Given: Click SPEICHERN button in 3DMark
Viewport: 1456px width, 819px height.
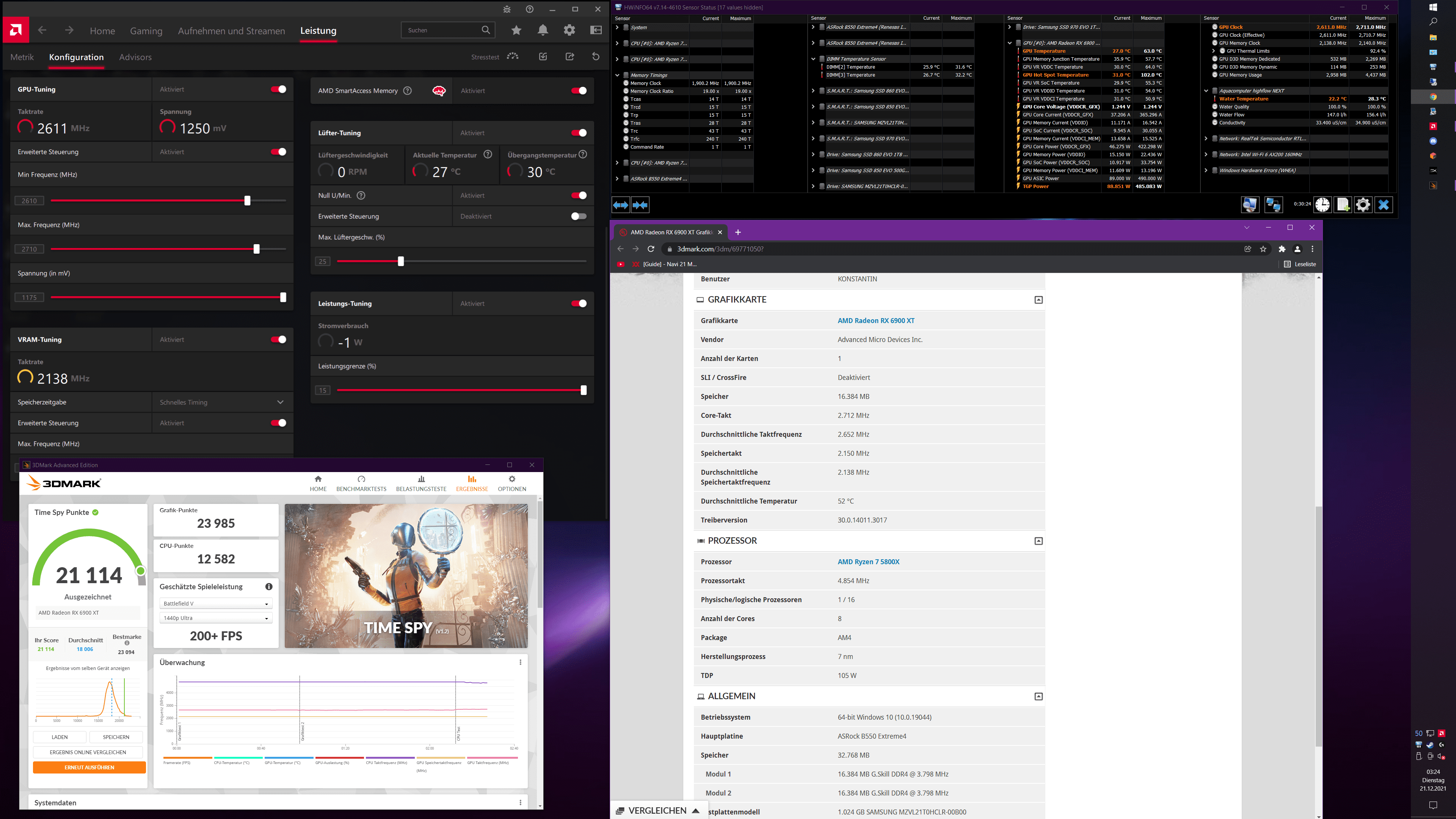Looking at the screenshot, I should coord(116,737).
